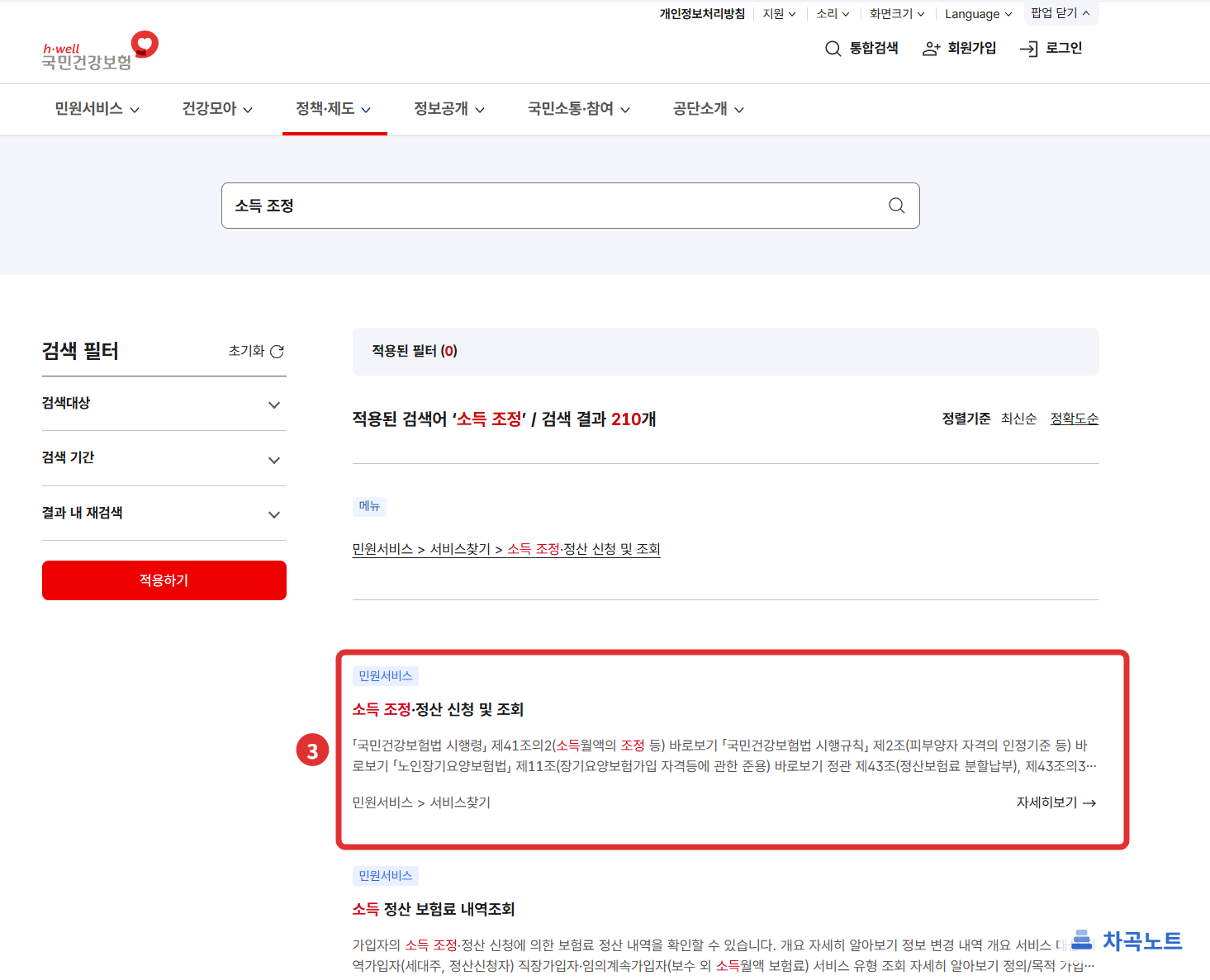Open the 건강모아 menu
1210x980 pixels.
tap(217, 109)
